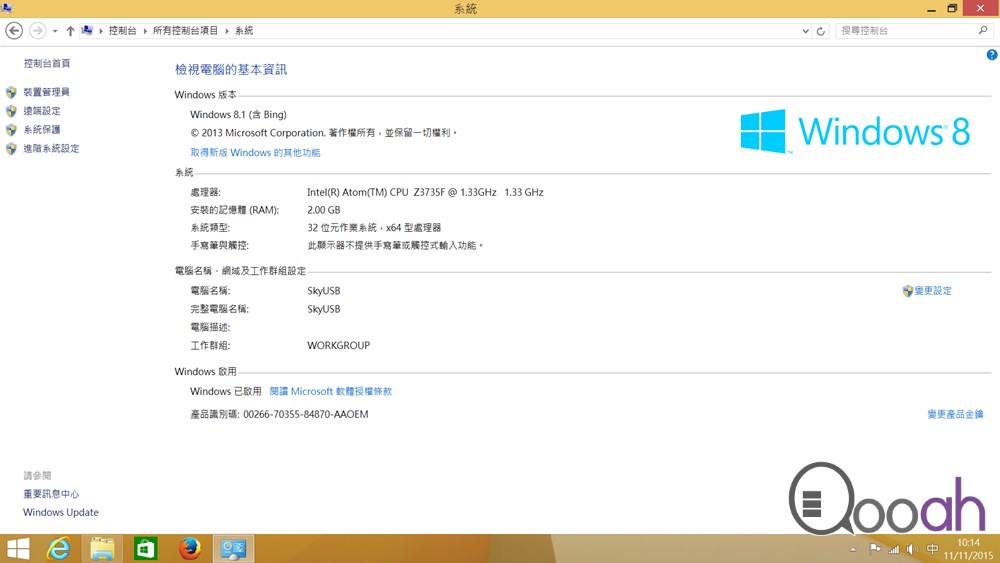Open File Explorer from the taskbar
The width and height of the screenshot is (1000, 563).
(102, 548)
